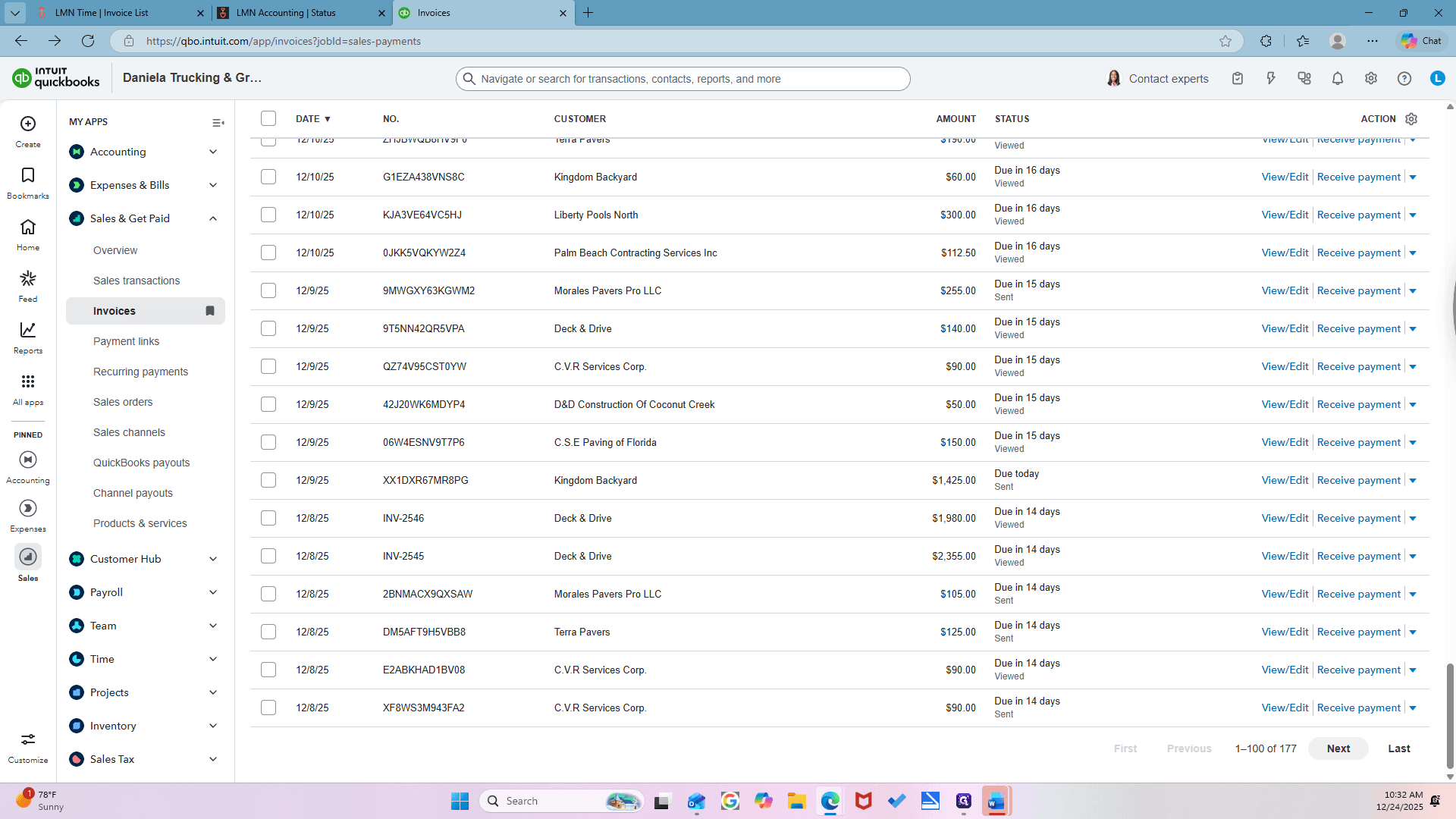Image resolution: width=1456 pixels, height=819 pixels.
Task: Open the Help question mark icon
Action: point(1404,78)
